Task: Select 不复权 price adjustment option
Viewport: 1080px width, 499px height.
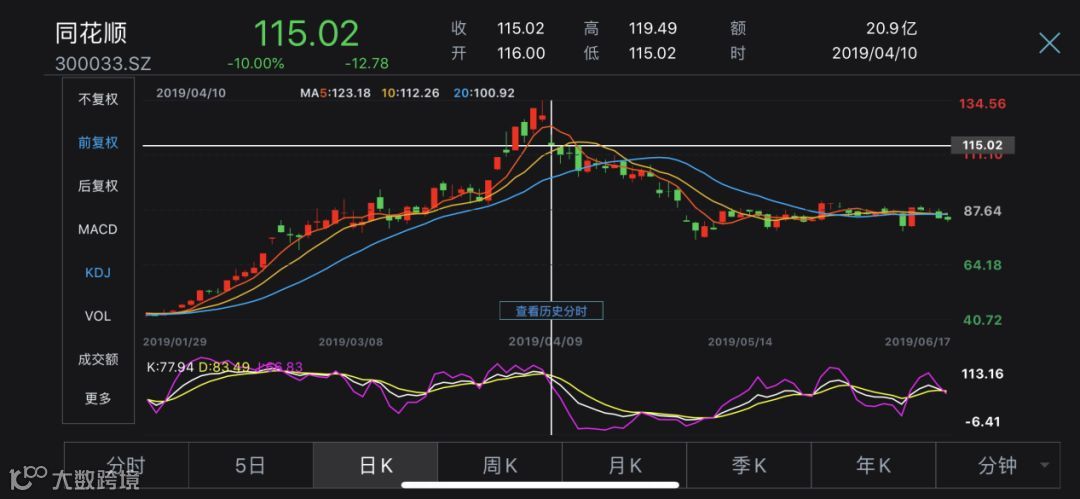Action: pos(98,99)
